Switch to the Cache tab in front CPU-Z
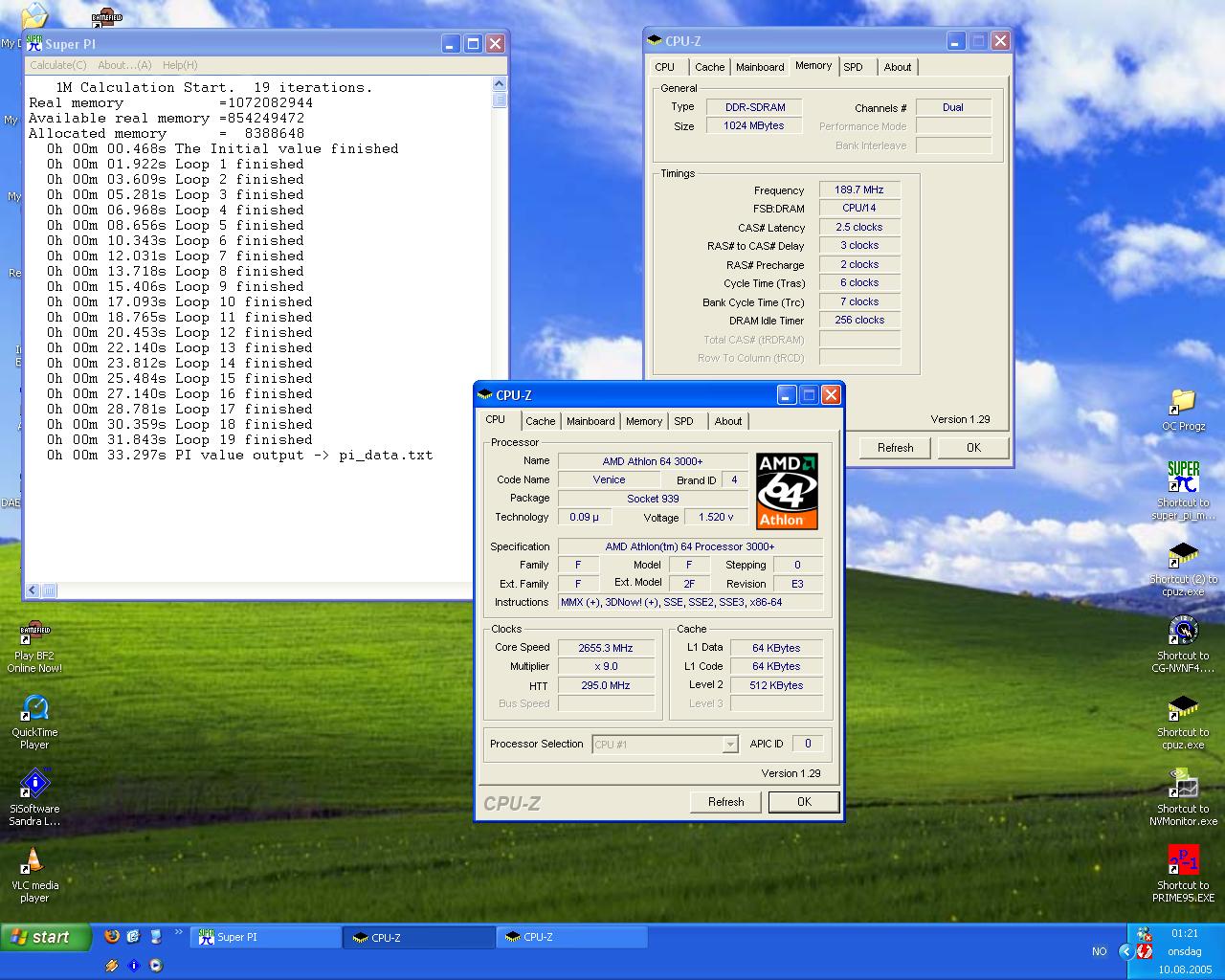 [540, 421]
